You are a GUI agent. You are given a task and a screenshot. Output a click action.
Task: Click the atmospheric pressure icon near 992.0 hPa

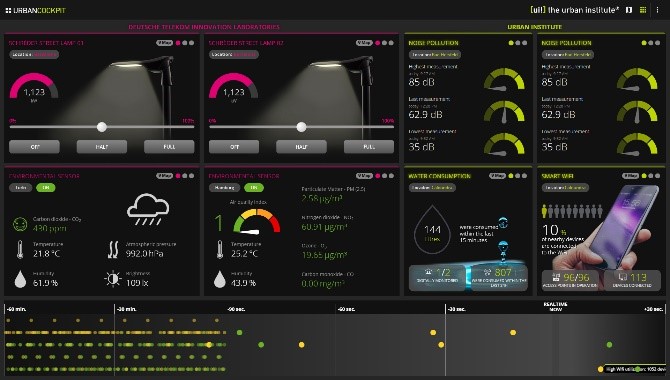pyautogui.click(x=113, y=250)
